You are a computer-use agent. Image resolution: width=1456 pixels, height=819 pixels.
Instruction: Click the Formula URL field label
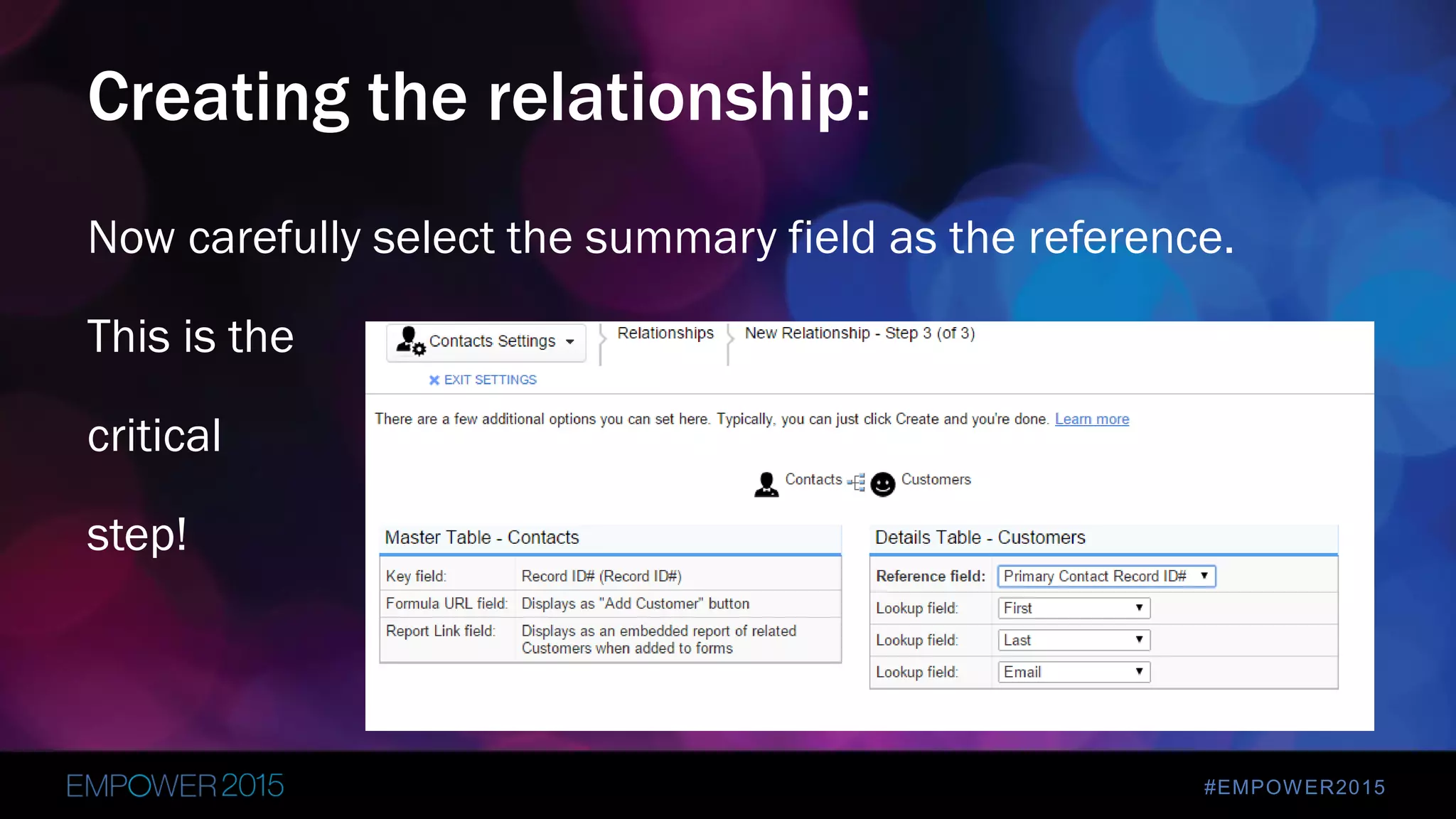pyautogui.click(x=446, y=604)
